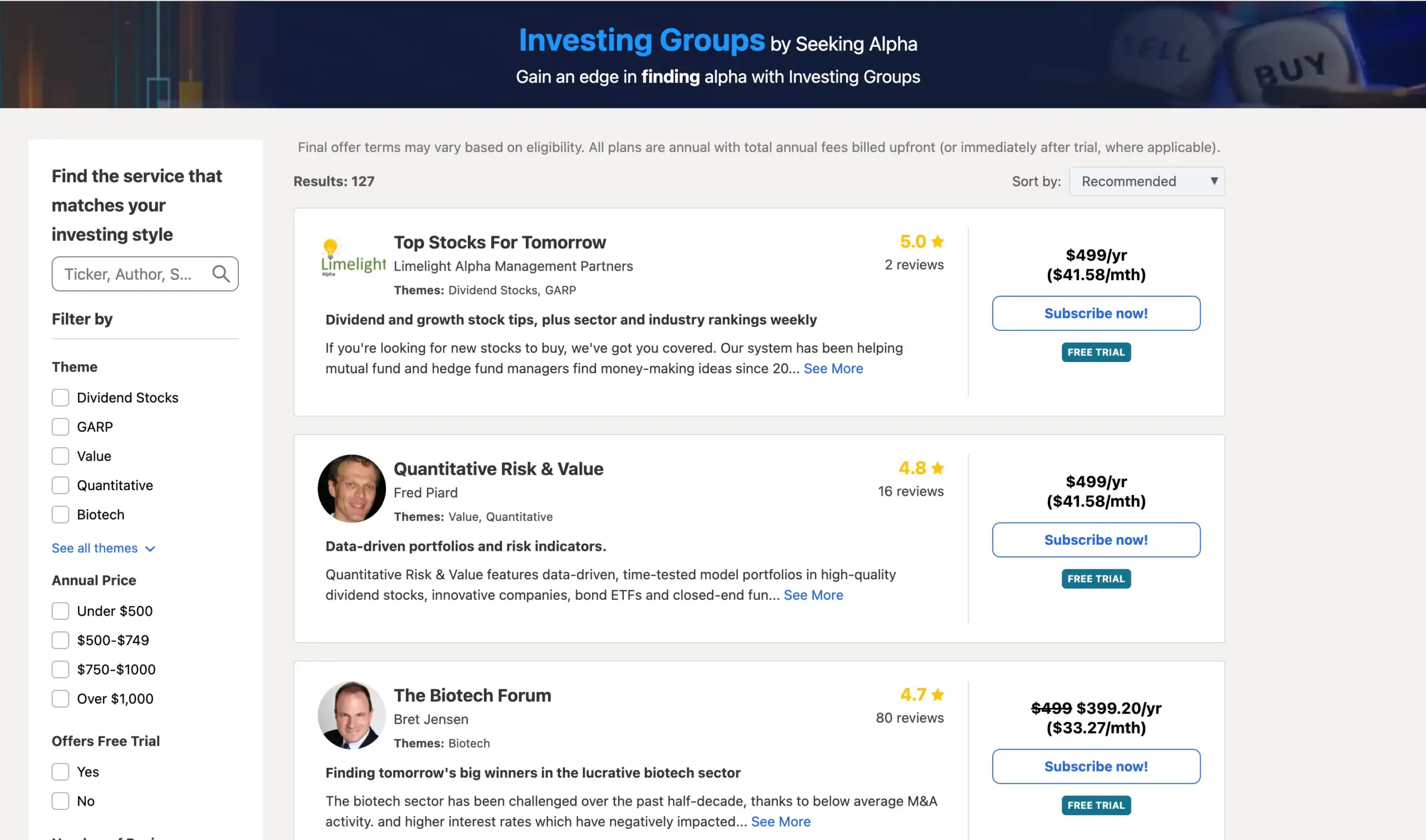Viewport: 1426px width, 840px height.
Task: Enable the Biotech theme checkbox
Action: [x=61, y=515]
